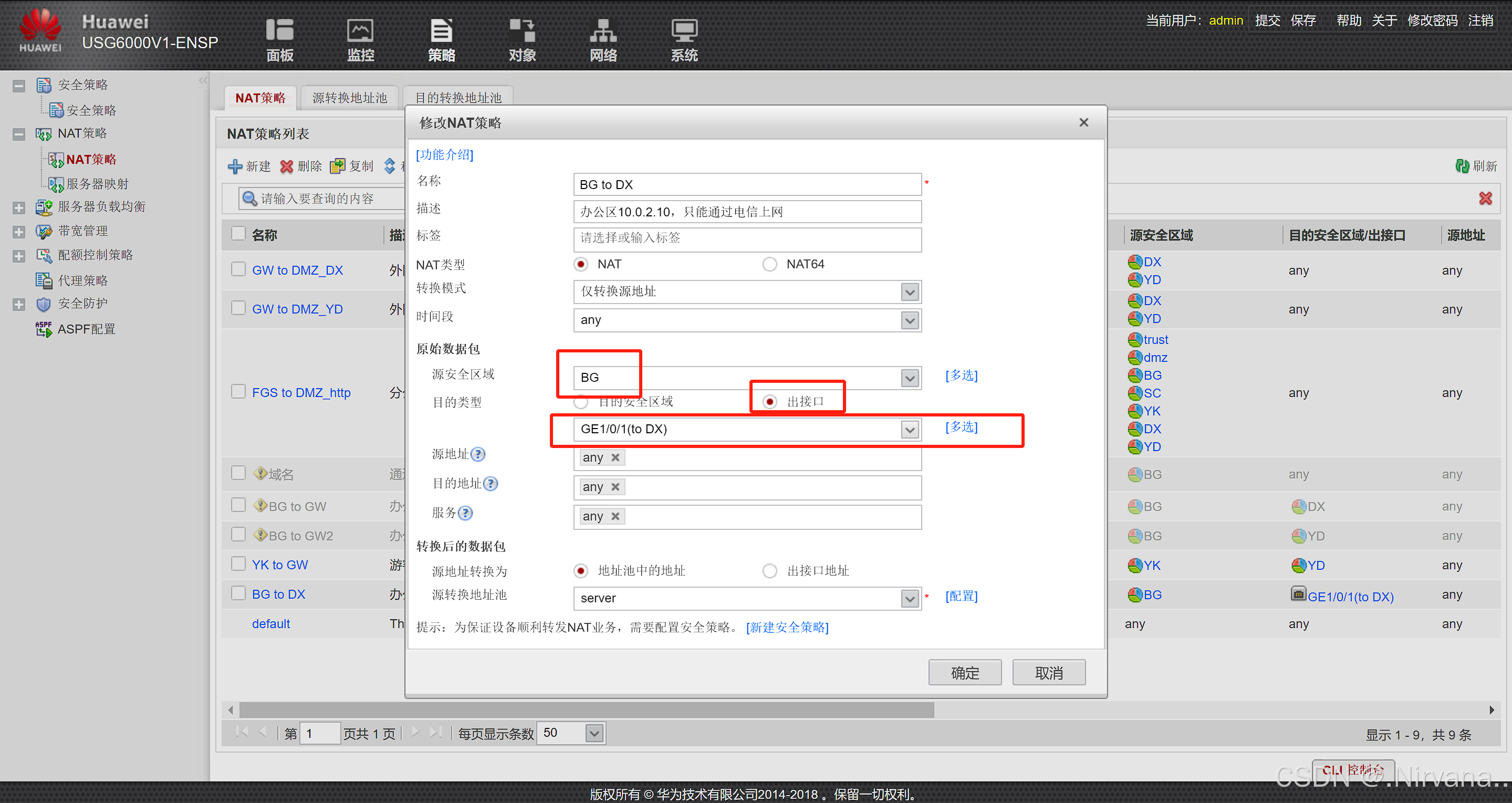Open the 网络 network icon
1512x803 pixels.
[x=603, y=30]
